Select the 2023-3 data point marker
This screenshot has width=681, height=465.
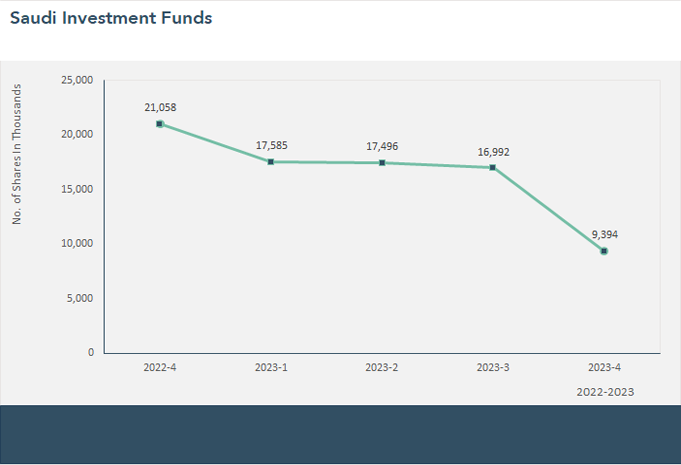tap(493, 168)
